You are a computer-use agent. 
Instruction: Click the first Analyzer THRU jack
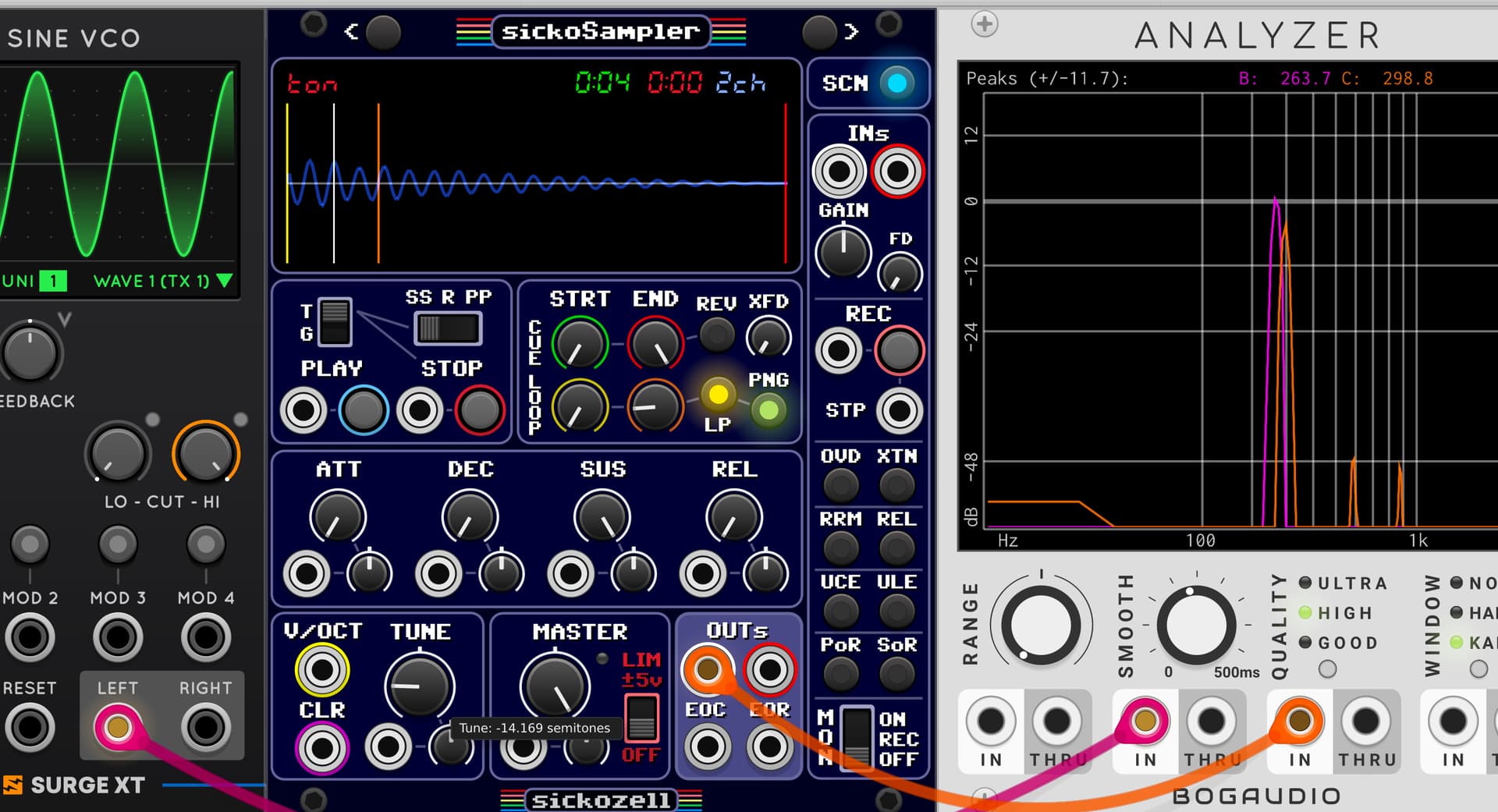[x=1057, y=722]
